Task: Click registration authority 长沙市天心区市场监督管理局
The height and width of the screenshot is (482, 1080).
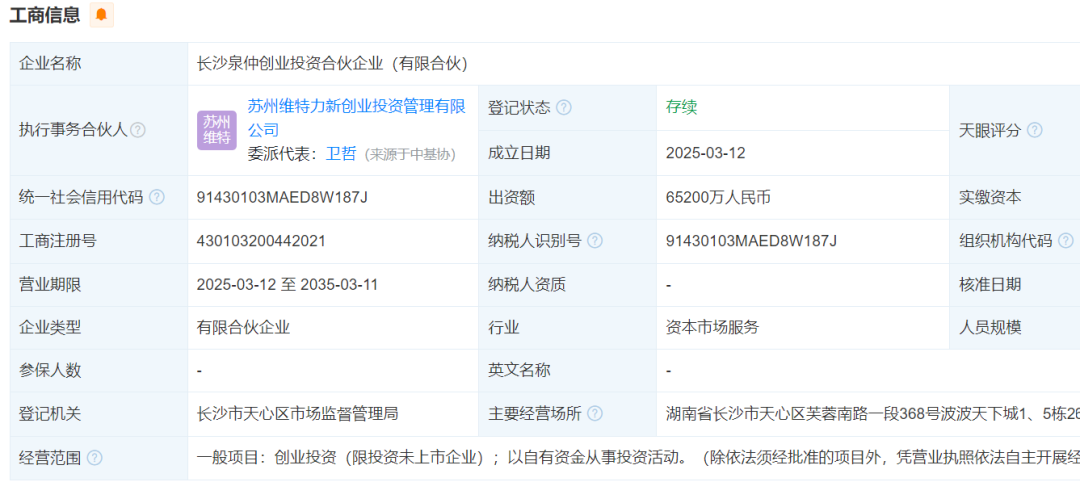Action: pyautogui.click(x=298, y=413)
